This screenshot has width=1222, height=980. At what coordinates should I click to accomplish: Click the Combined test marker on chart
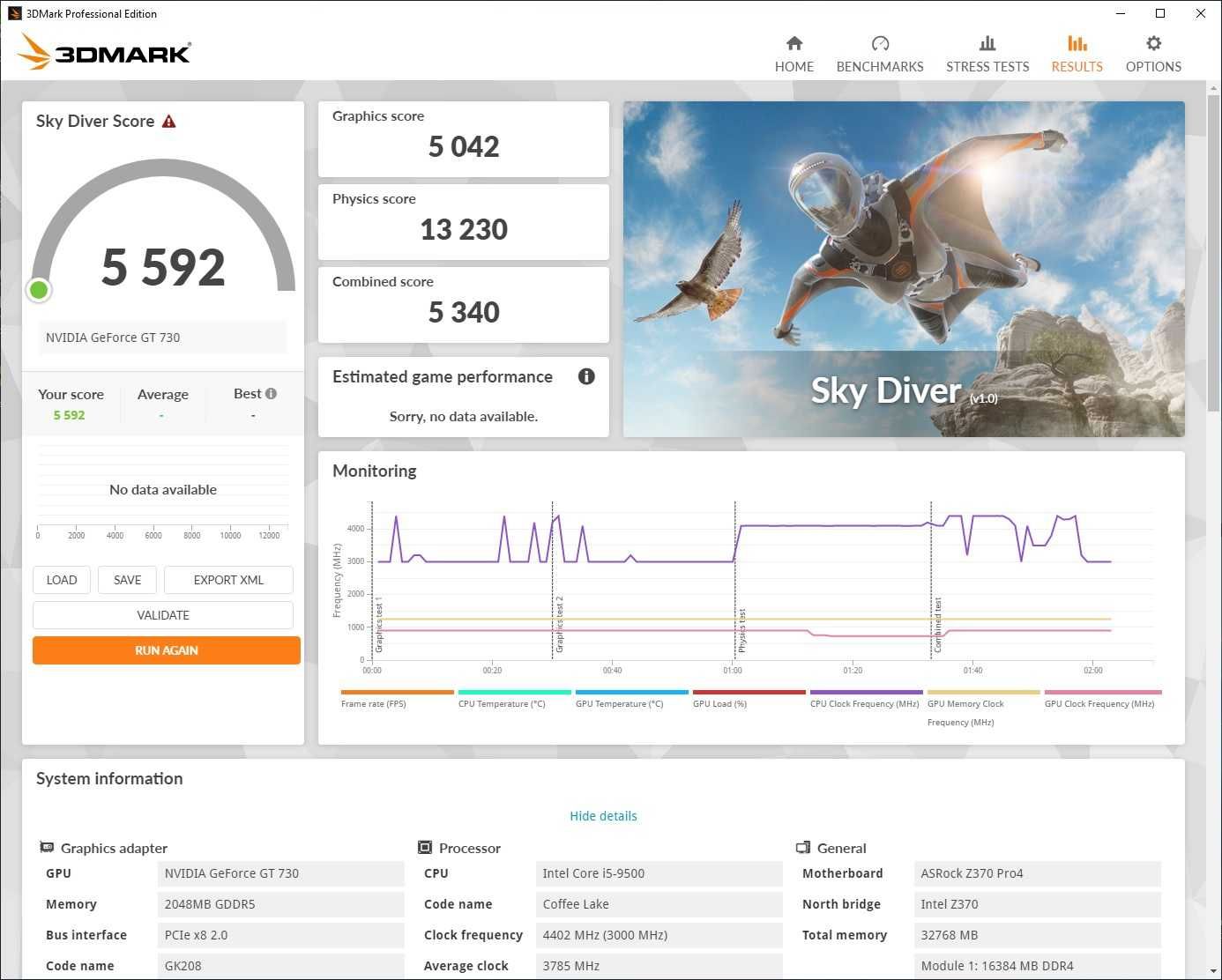point(937,624)
